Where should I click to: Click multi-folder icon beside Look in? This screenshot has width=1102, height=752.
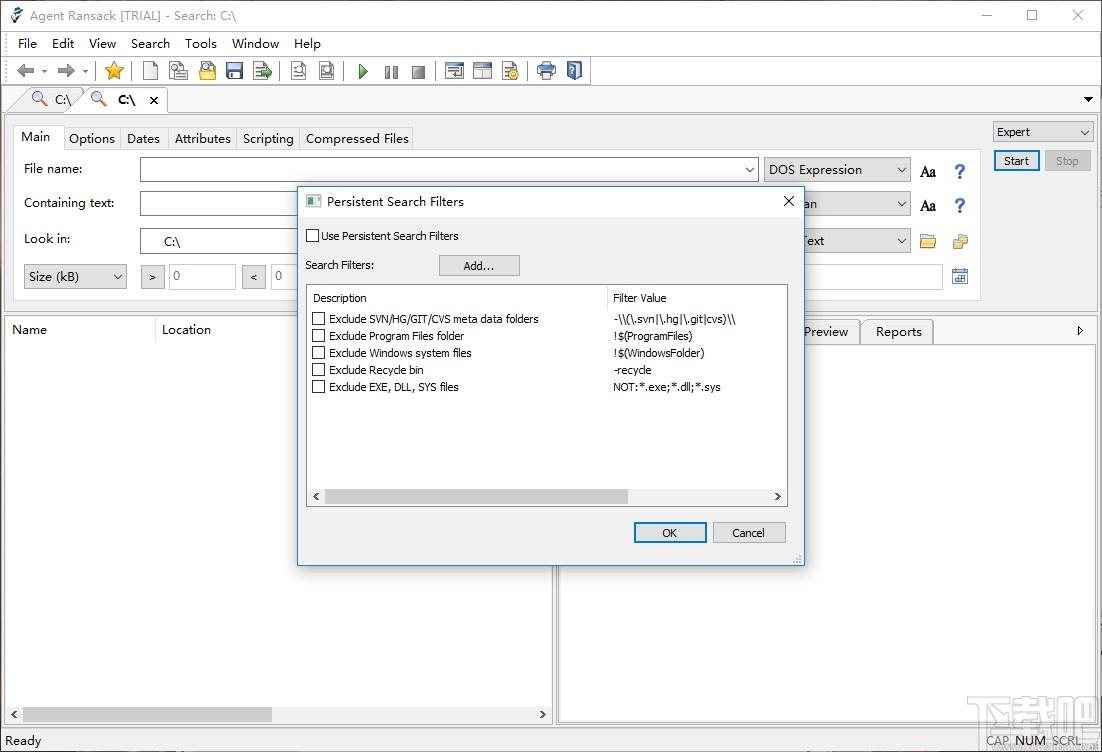[960, 241]
